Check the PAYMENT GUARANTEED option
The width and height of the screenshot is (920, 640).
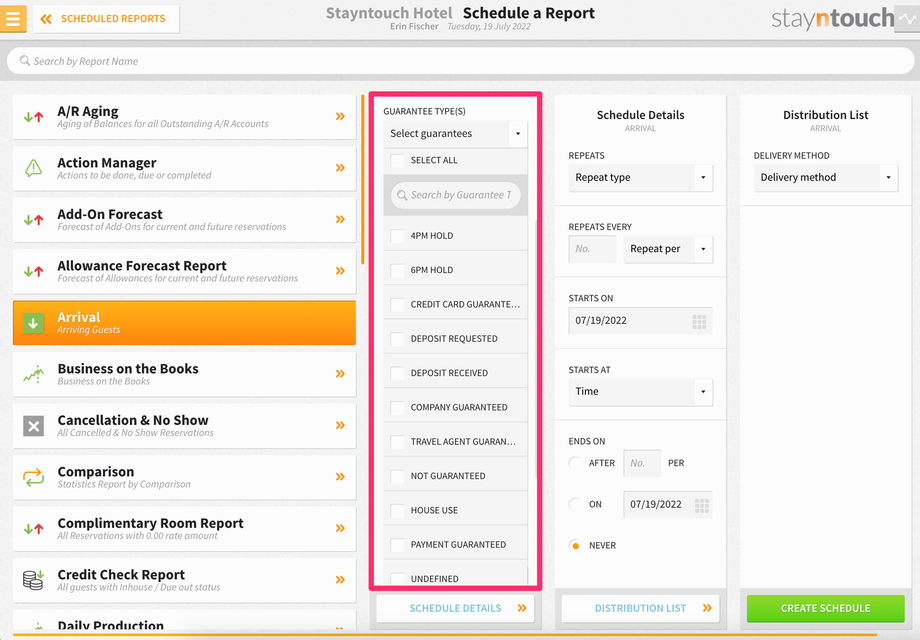coord(397,545)
